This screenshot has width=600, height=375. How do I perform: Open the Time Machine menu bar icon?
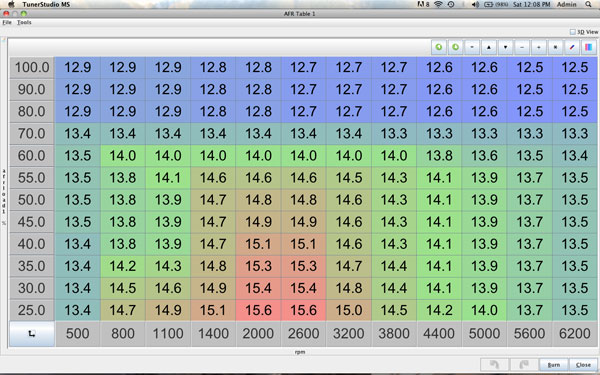click(451, 4)
